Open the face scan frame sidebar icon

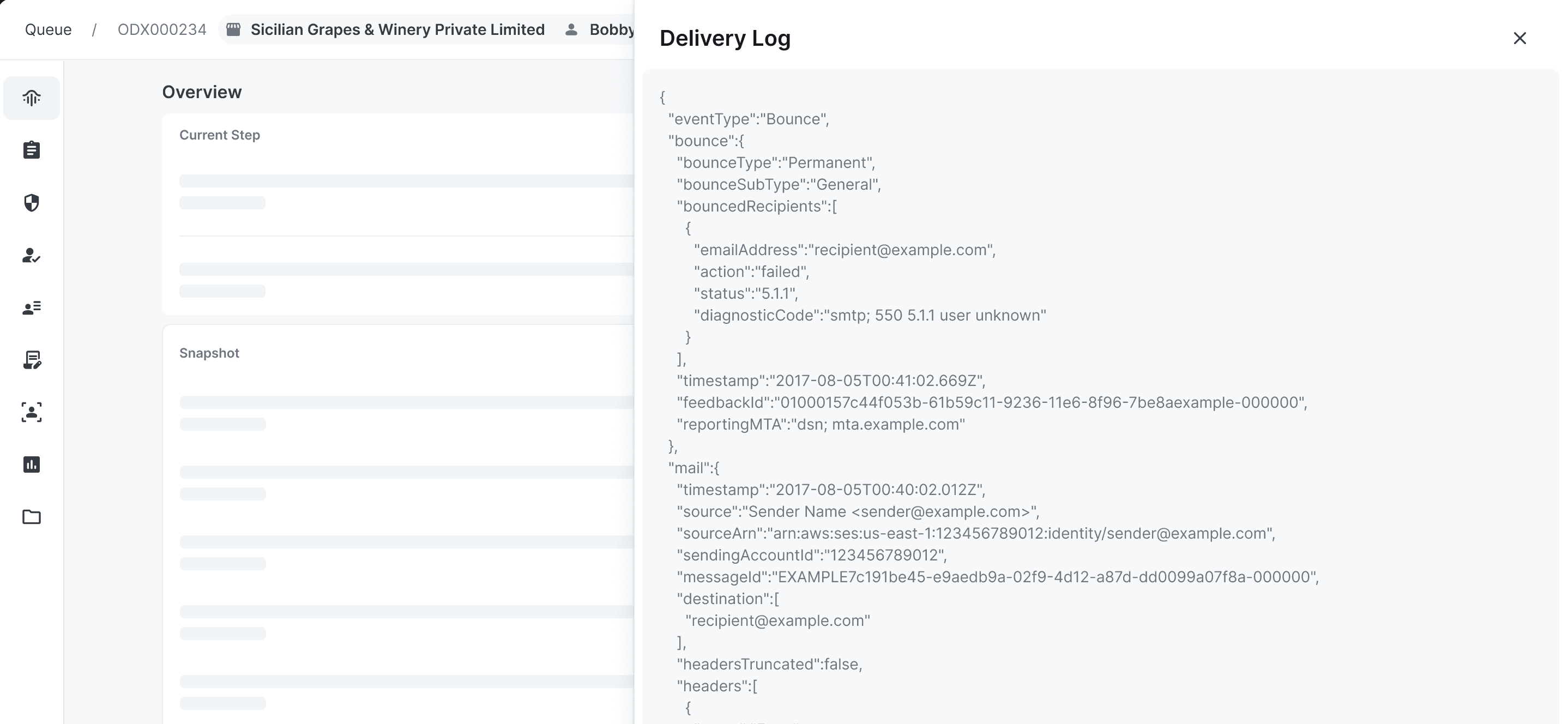tap(32, 412)
